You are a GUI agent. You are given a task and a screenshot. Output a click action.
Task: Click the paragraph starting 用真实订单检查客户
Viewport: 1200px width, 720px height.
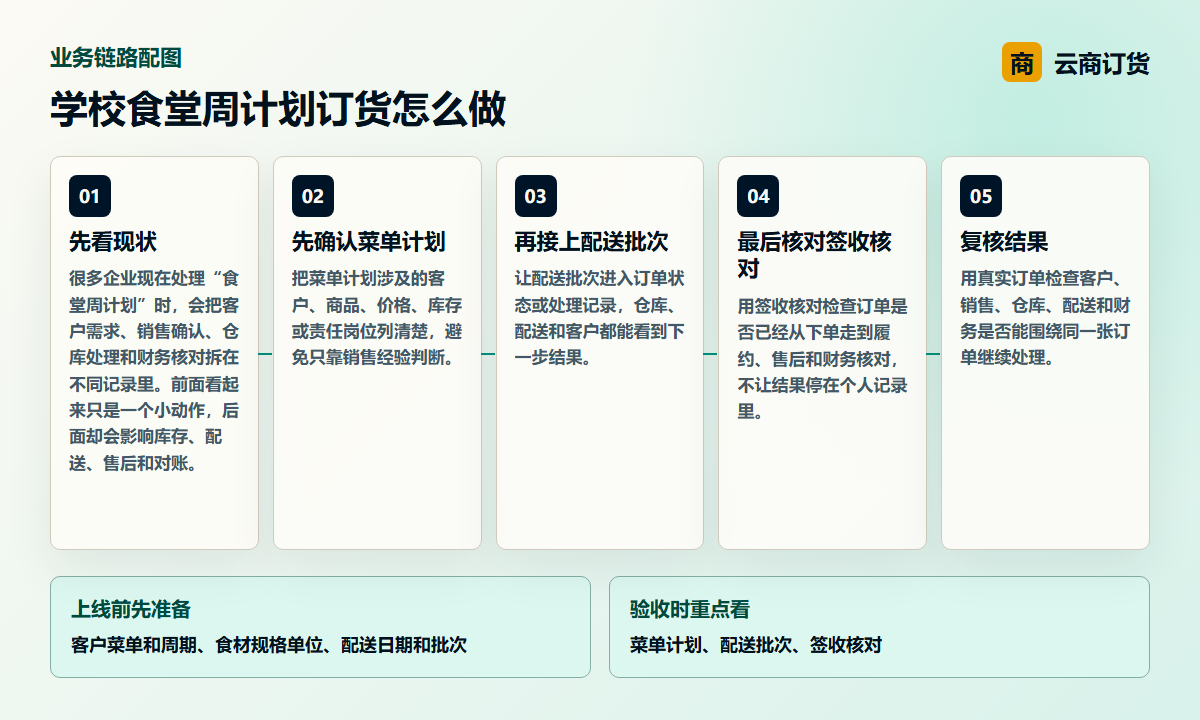pos(1045,318)
